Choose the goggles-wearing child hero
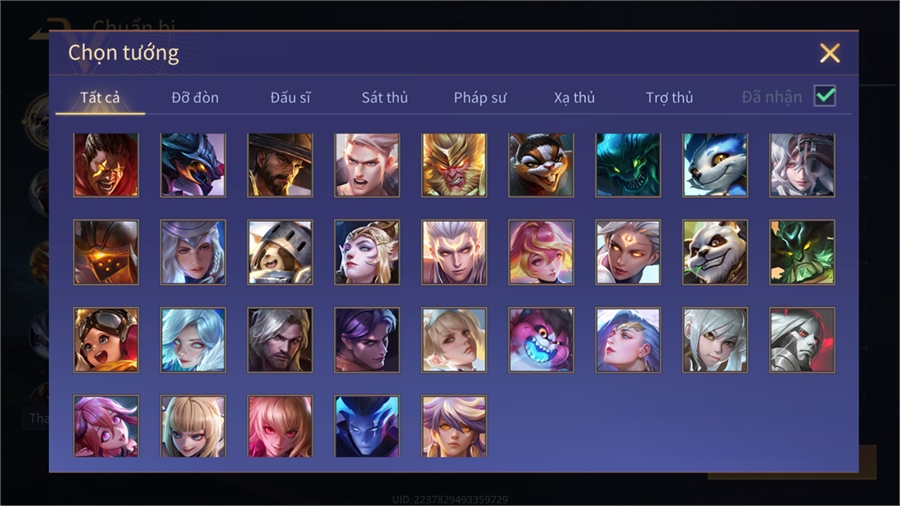 106,340
